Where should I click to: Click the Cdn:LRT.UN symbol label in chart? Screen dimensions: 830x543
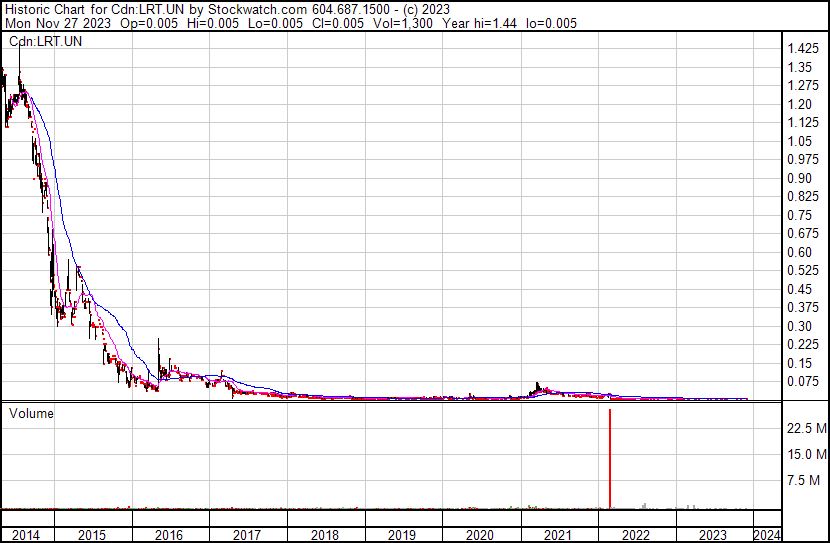pyautogui.click(x=46, y=41)
